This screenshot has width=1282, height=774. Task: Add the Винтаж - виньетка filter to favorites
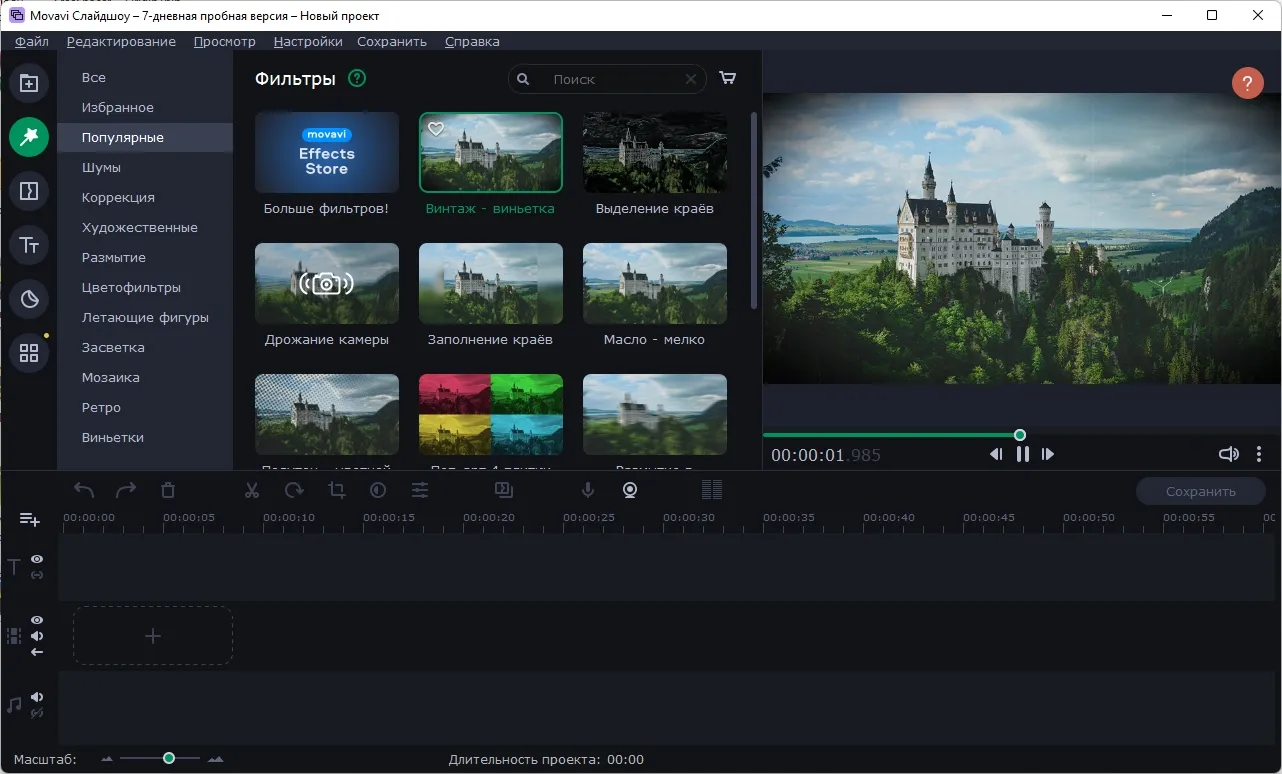tap(435, 129)
